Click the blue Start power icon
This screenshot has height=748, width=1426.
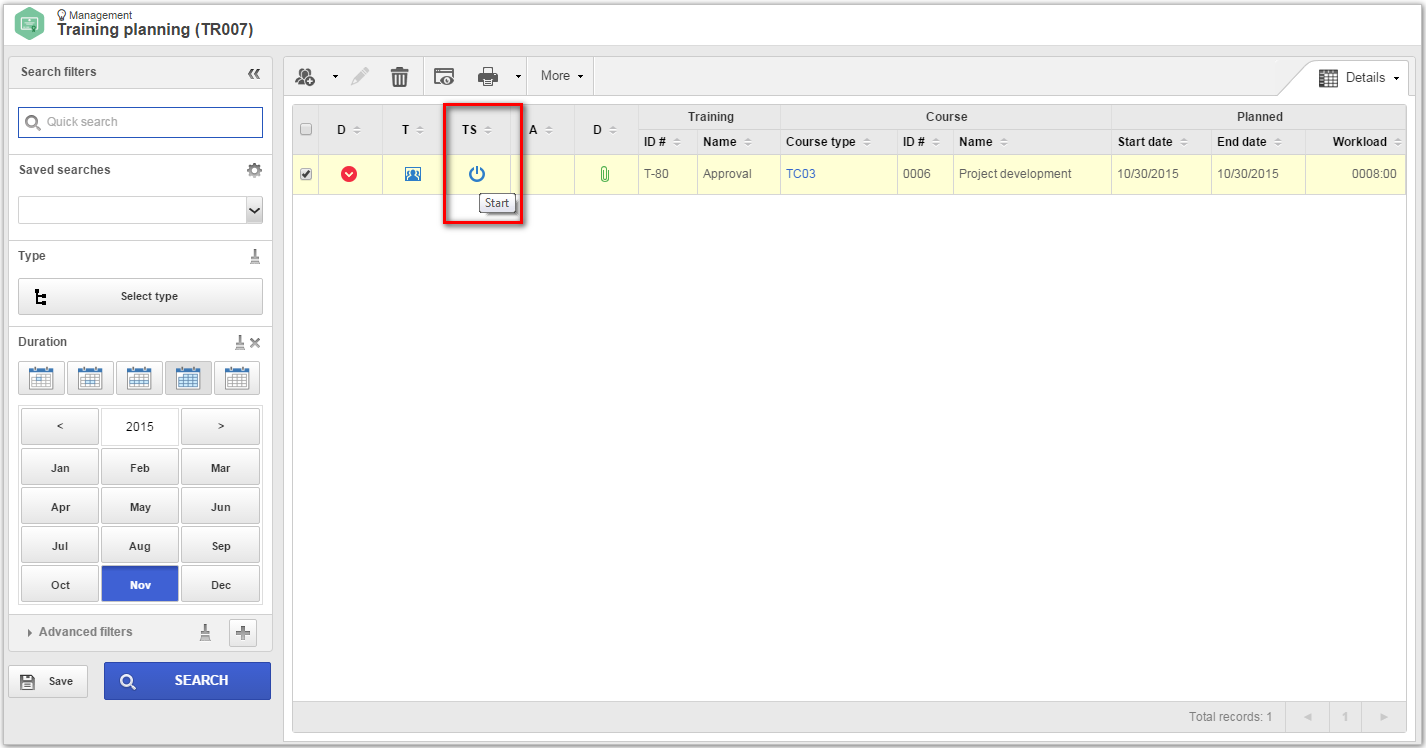pyautogui.click(x=477, y=174)
